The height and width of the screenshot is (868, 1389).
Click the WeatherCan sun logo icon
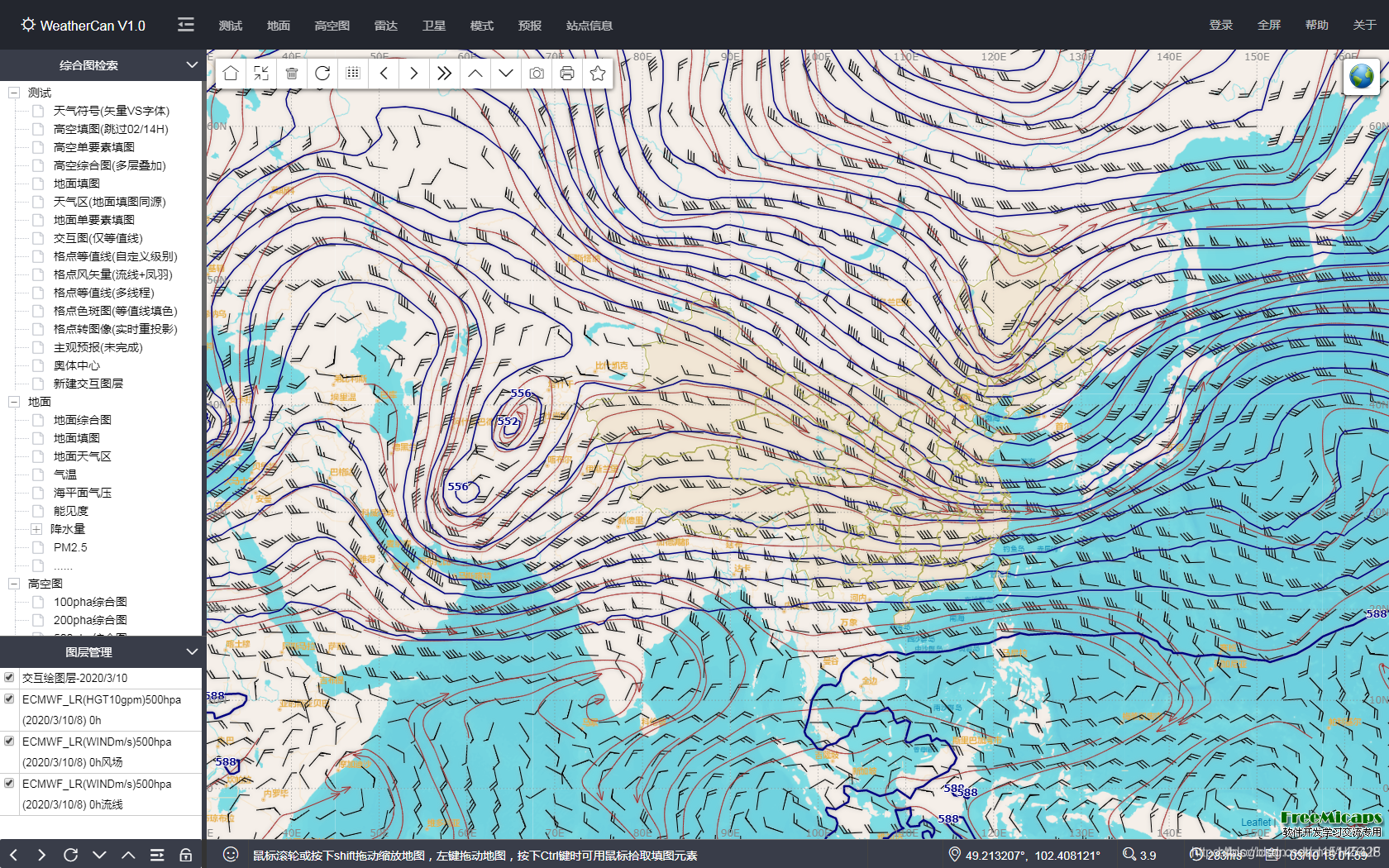point(28,25)
